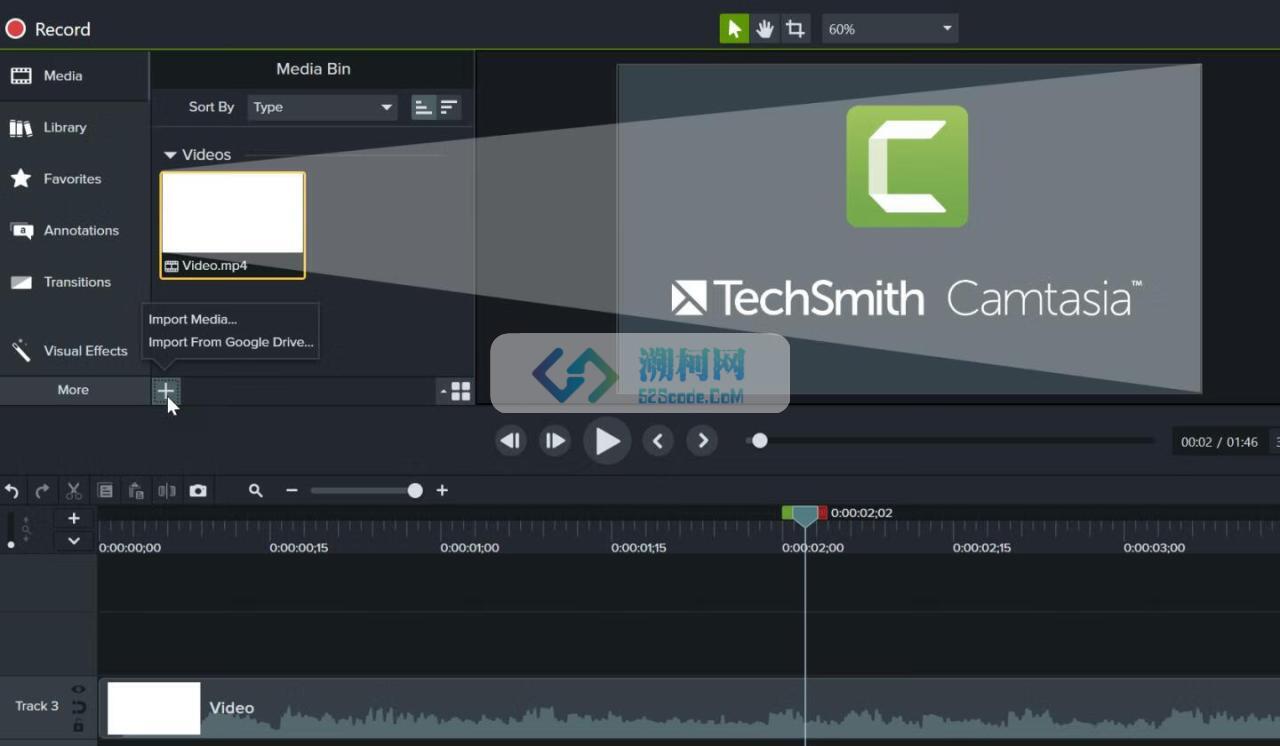
Task: Toggle Track 3 magnetic track
Action: tap(78, 708)
